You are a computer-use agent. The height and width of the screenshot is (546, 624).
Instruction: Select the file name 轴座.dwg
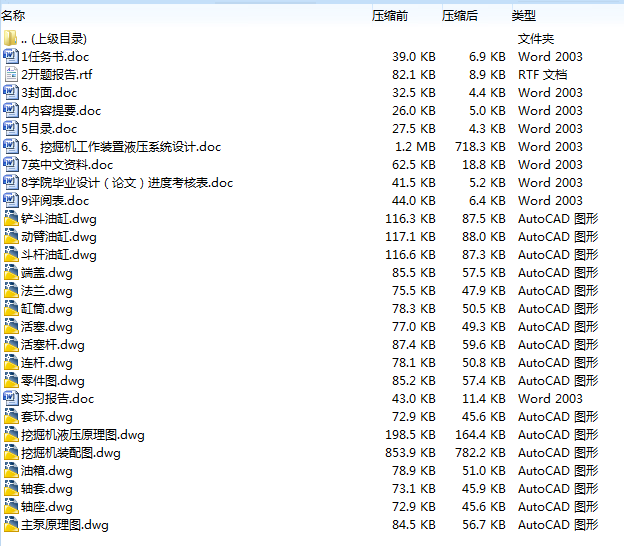pyautogui.click(x=47, y=507)
